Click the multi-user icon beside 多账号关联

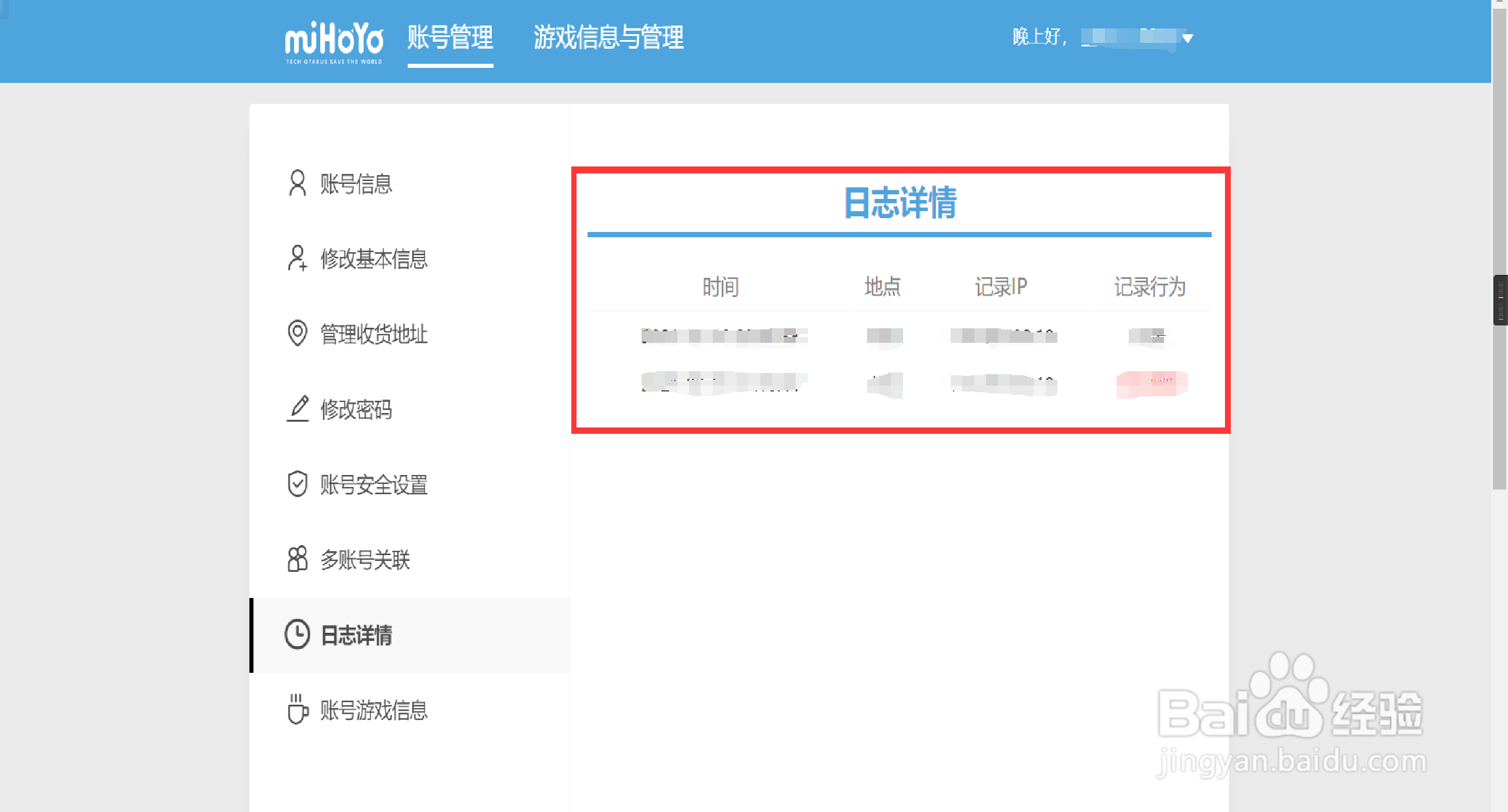point(298,559)
